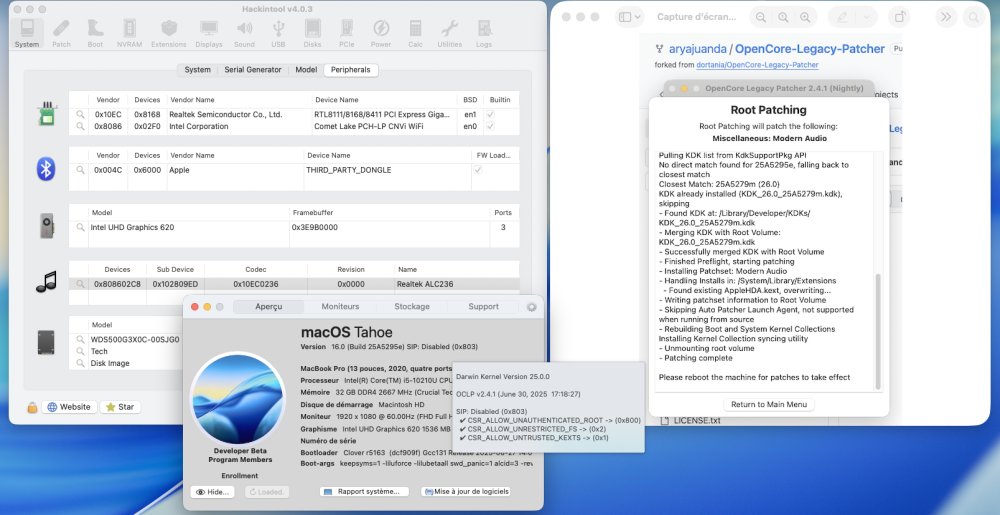
Task: Select the Aperçu tab in About window
Action: point(268,307)
